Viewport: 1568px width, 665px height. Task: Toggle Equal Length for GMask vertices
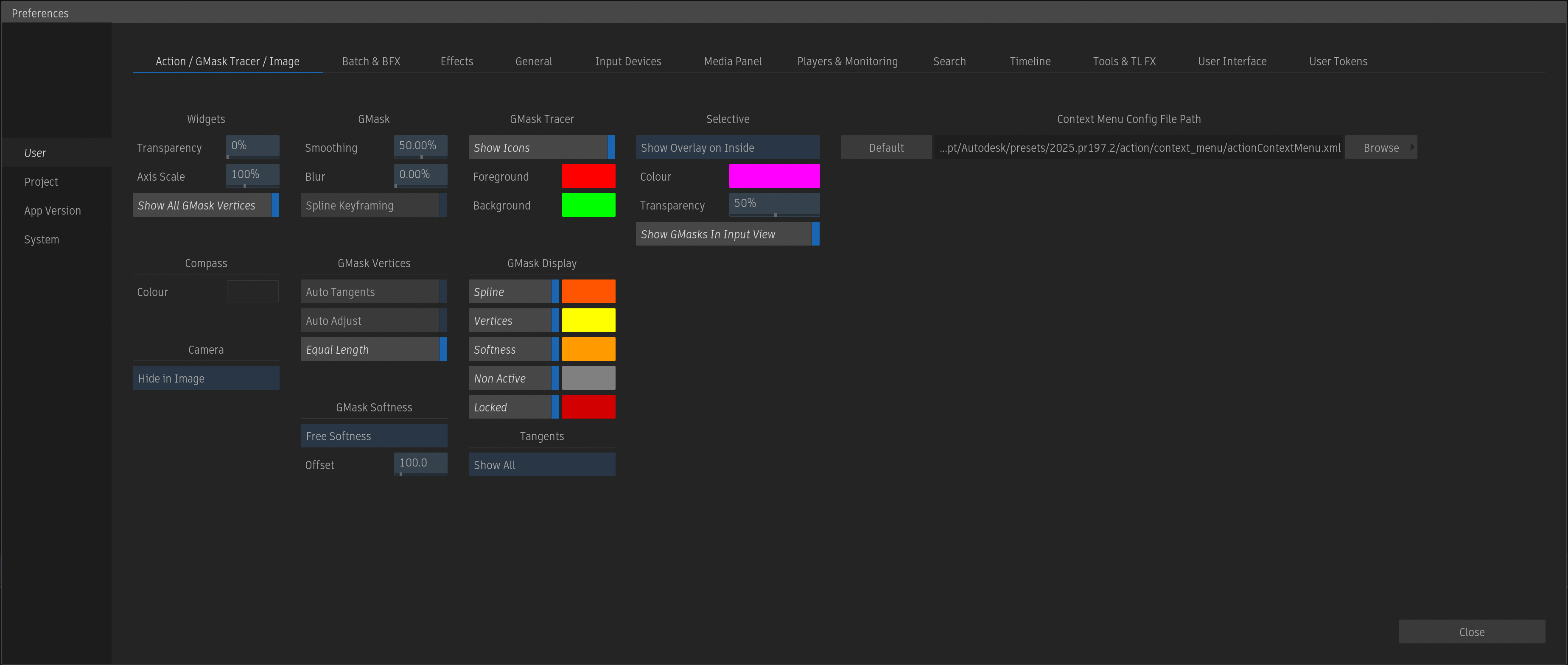[x=373, y=350]
